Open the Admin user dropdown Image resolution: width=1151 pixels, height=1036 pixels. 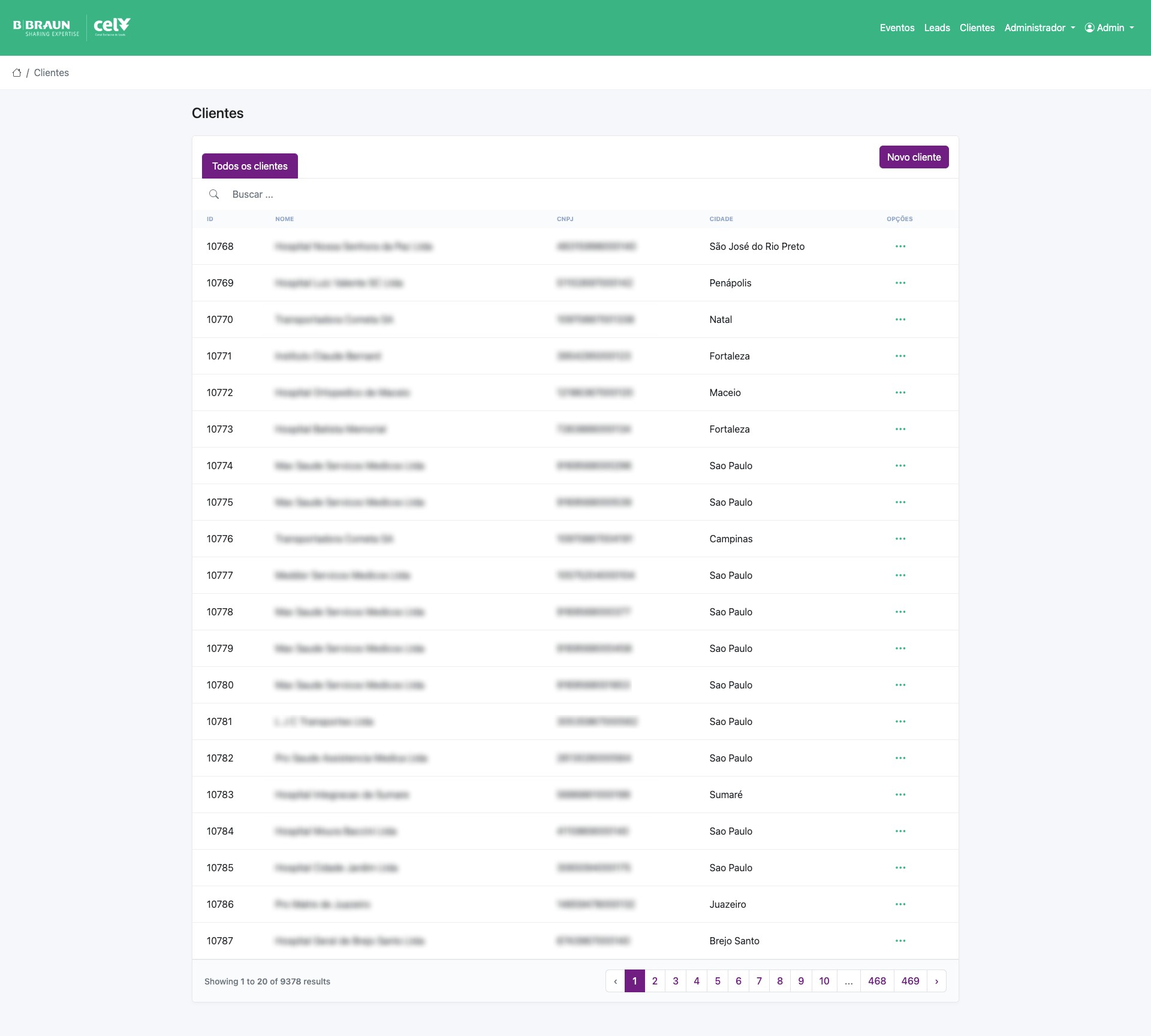(1110, 28)
